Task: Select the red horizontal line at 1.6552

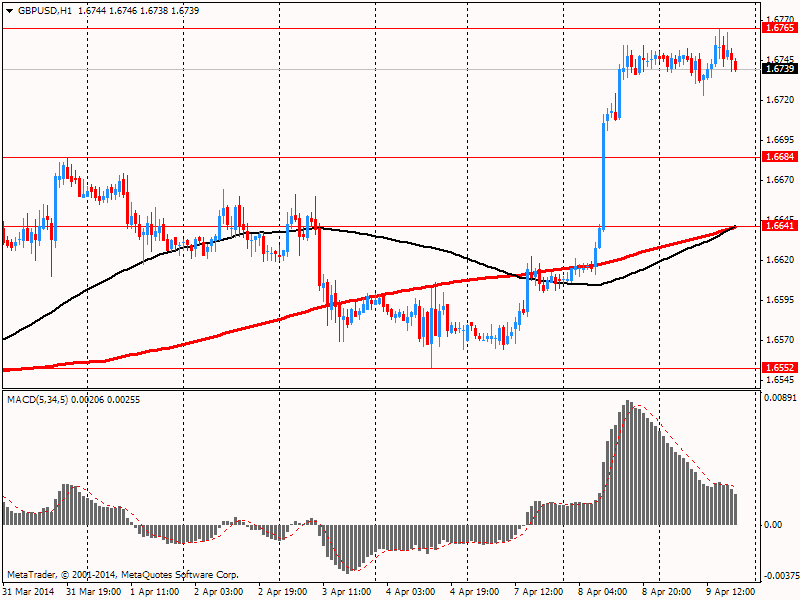Action: (381, 368)
